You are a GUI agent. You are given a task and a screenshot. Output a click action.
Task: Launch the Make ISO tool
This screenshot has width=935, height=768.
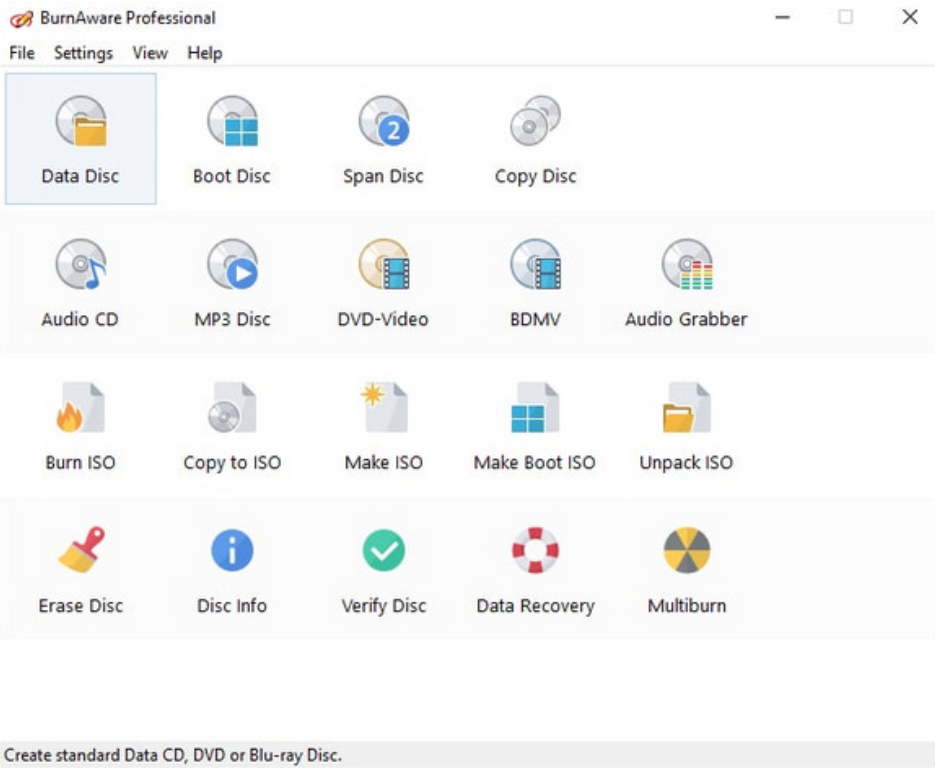pyautogui.click(x=383, y=426)
